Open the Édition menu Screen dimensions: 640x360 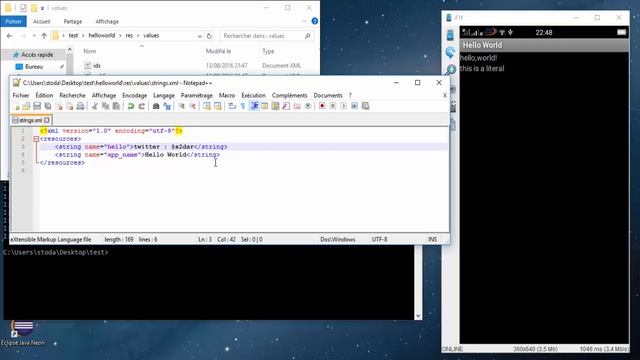[x=44, y=95]
